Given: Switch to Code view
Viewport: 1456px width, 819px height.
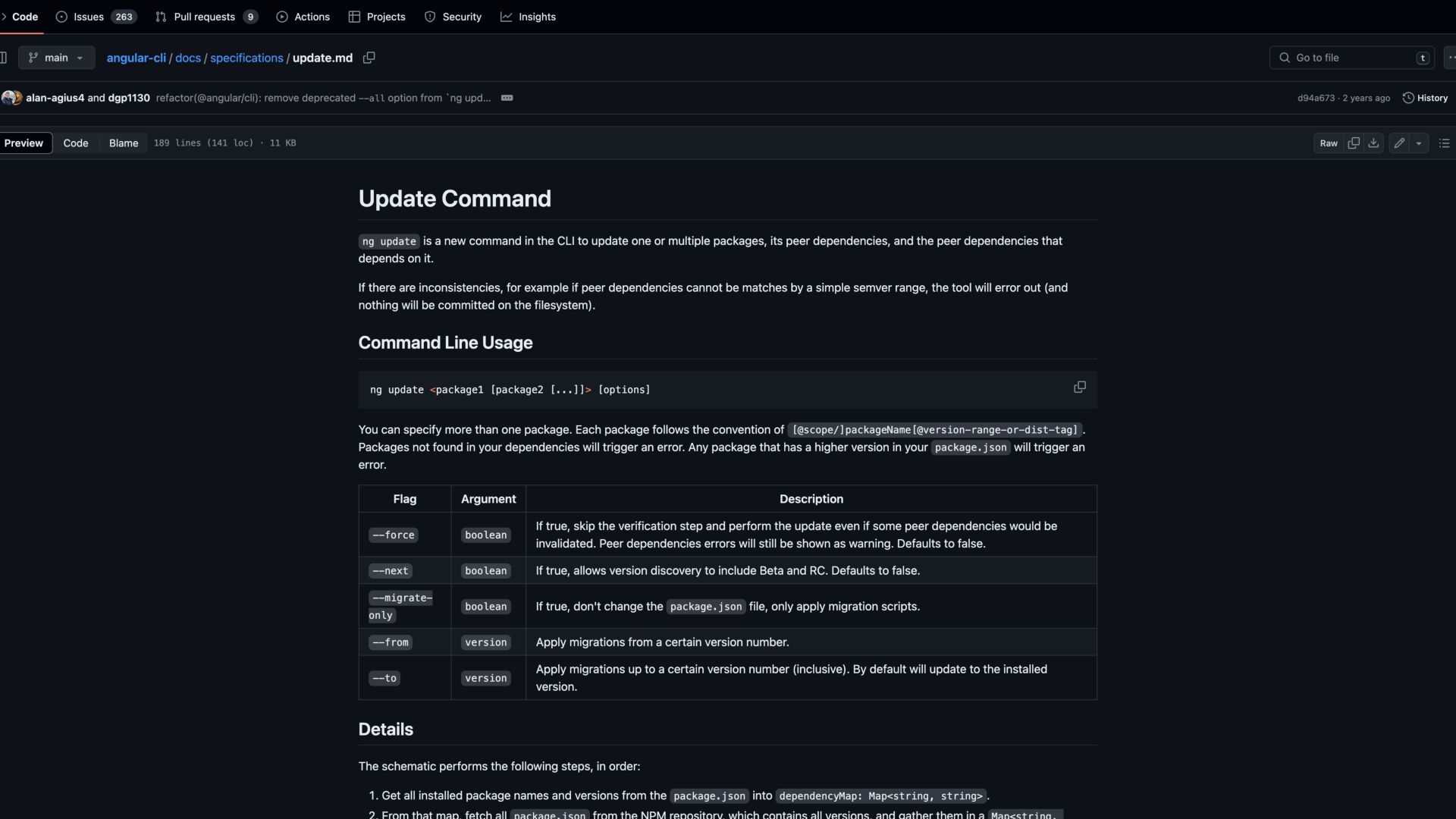Looking at the screenshot, I should (75, 143).
